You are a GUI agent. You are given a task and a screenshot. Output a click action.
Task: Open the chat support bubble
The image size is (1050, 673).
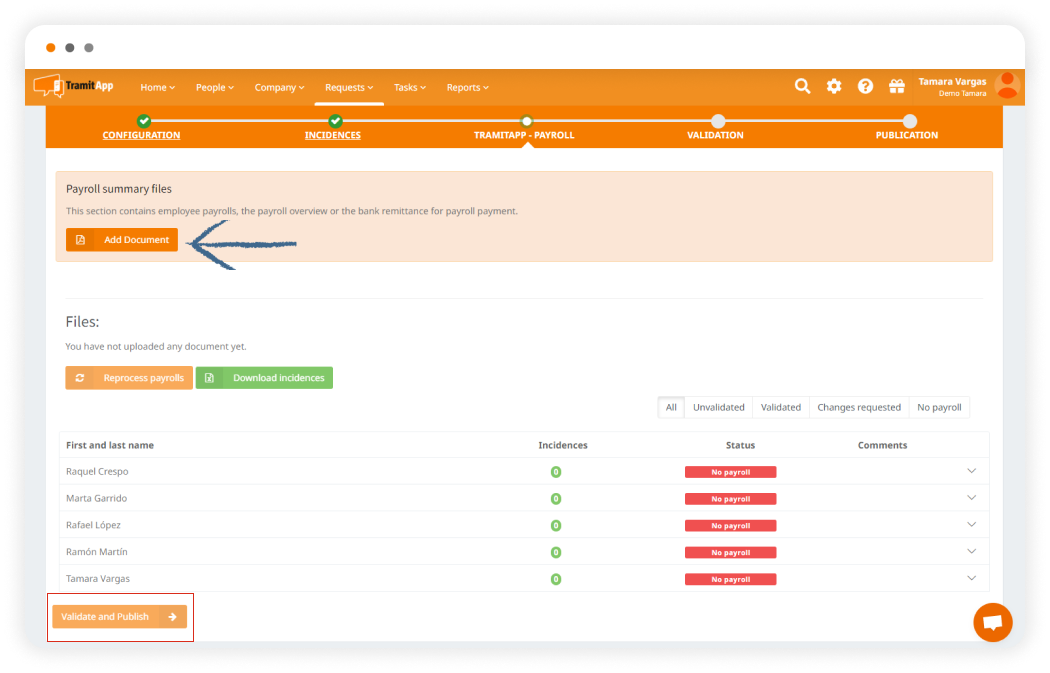click(x=992, y=622)
